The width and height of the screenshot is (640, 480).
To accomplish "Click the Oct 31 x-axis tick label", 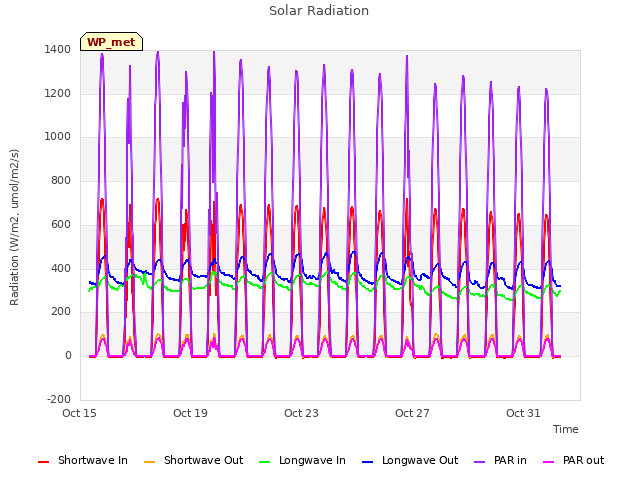I will [x=523, y=413].
